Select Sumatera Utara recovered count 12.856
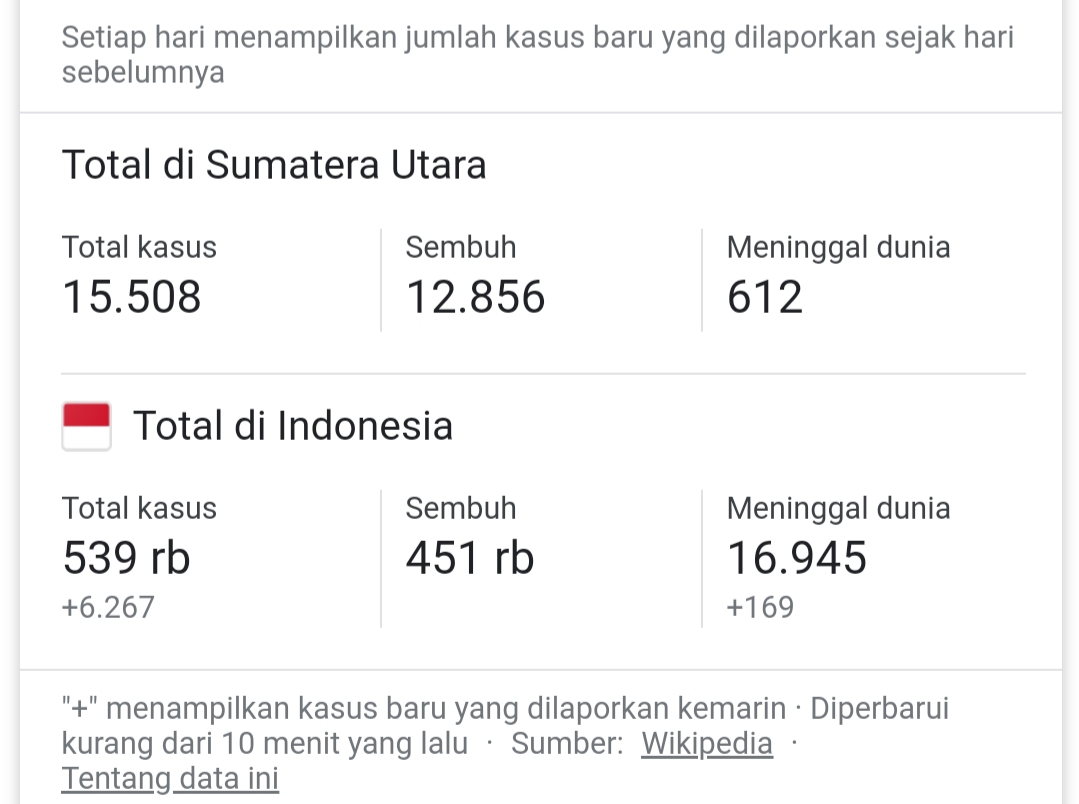Screen dimensions: 1079x804 tap(475, 297)
